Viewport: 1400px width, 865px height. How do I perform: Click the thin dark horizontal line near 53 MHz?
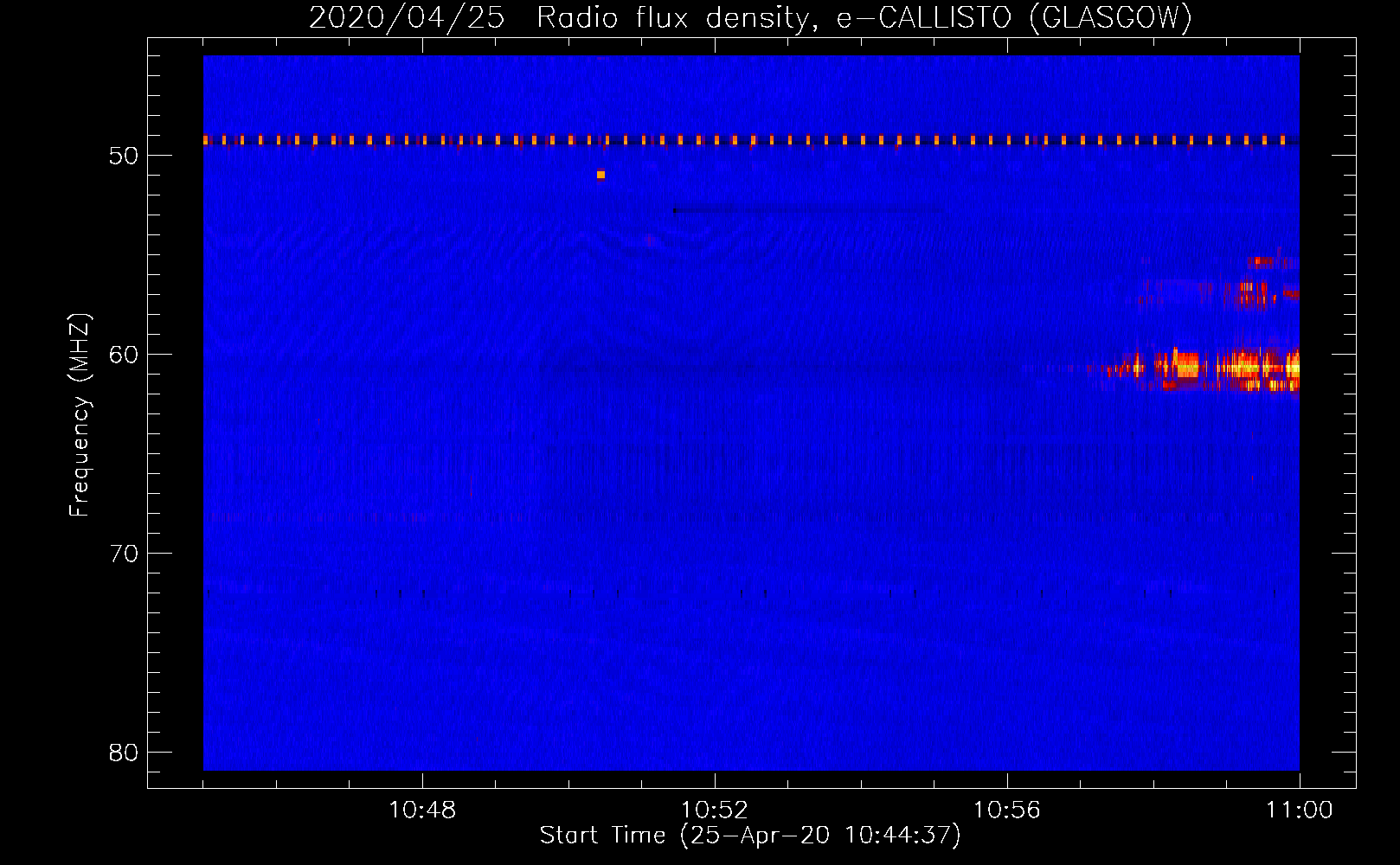tap(809, 210)
